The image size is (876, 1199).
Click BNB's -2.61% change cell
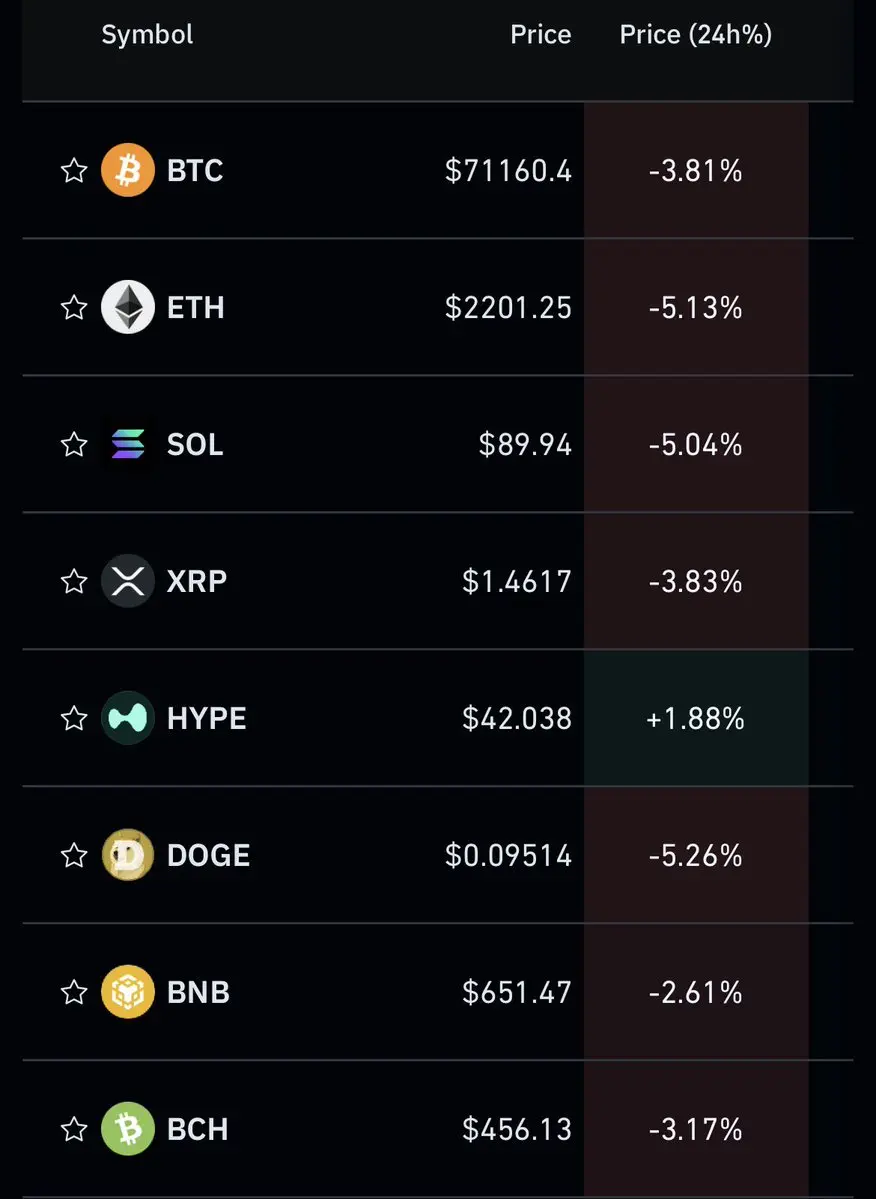point(696,992)
